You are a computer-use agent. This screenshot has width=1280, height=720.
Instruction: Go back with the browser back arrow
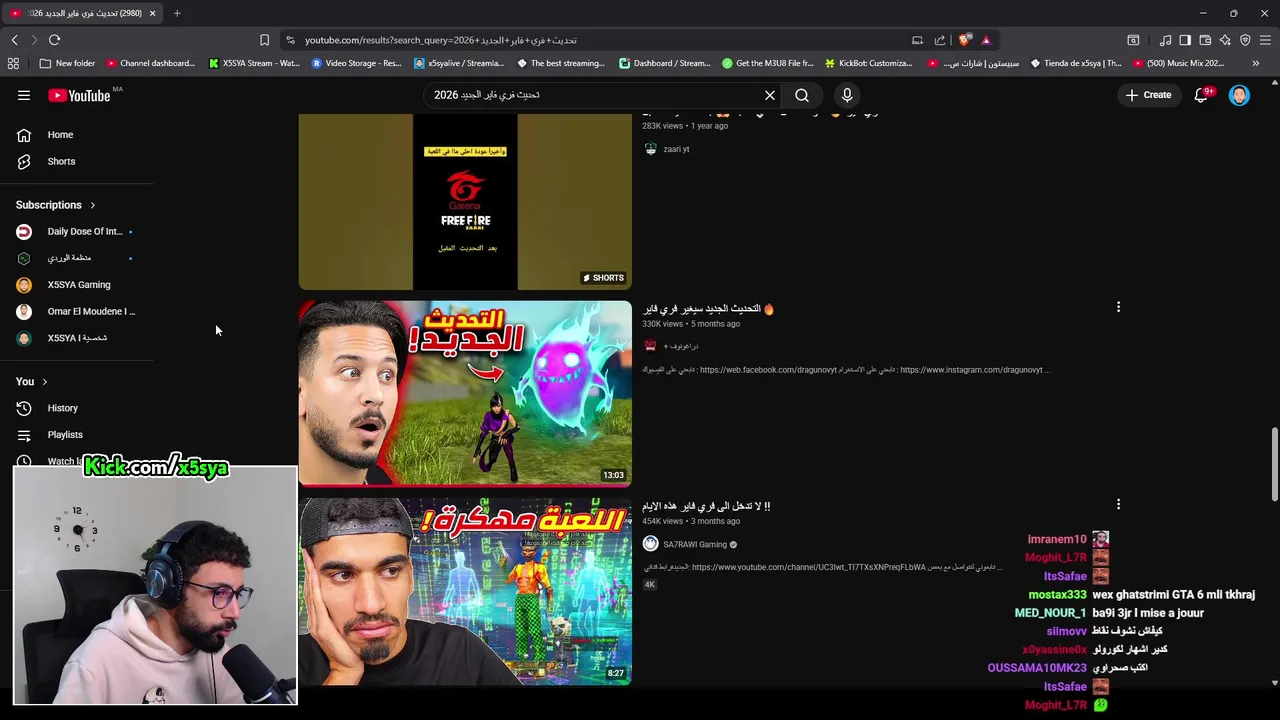(x=15, y=40)
